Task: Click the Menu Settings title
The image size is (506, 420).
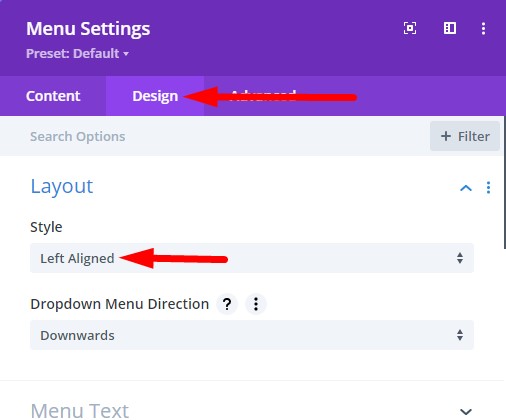Action: (x=88, y=29)
